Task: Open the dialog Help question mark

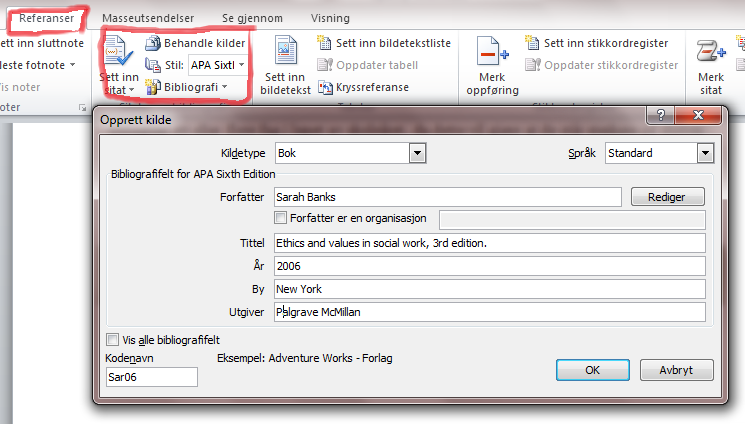Action: pos(658,118)
